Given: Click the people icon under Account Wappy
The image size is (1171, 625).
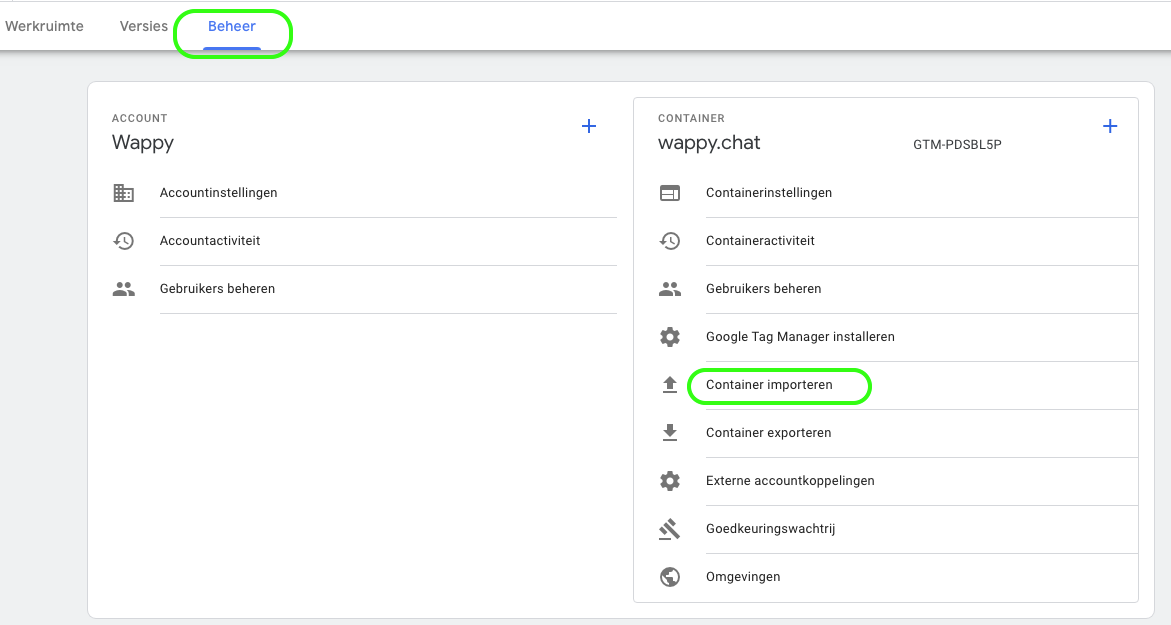Looking at the screenshot, I should [124, 289].
